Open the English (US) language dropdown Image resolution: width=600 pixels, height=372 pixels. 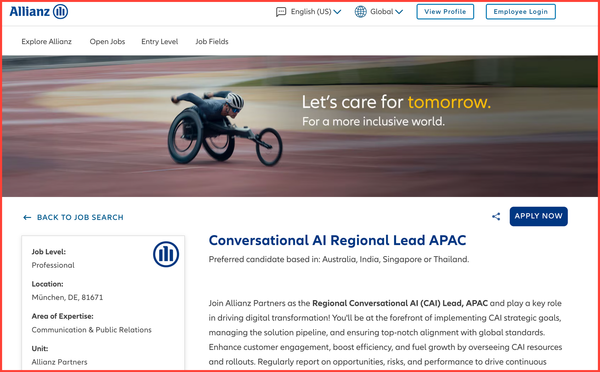[x=316, y=12]
